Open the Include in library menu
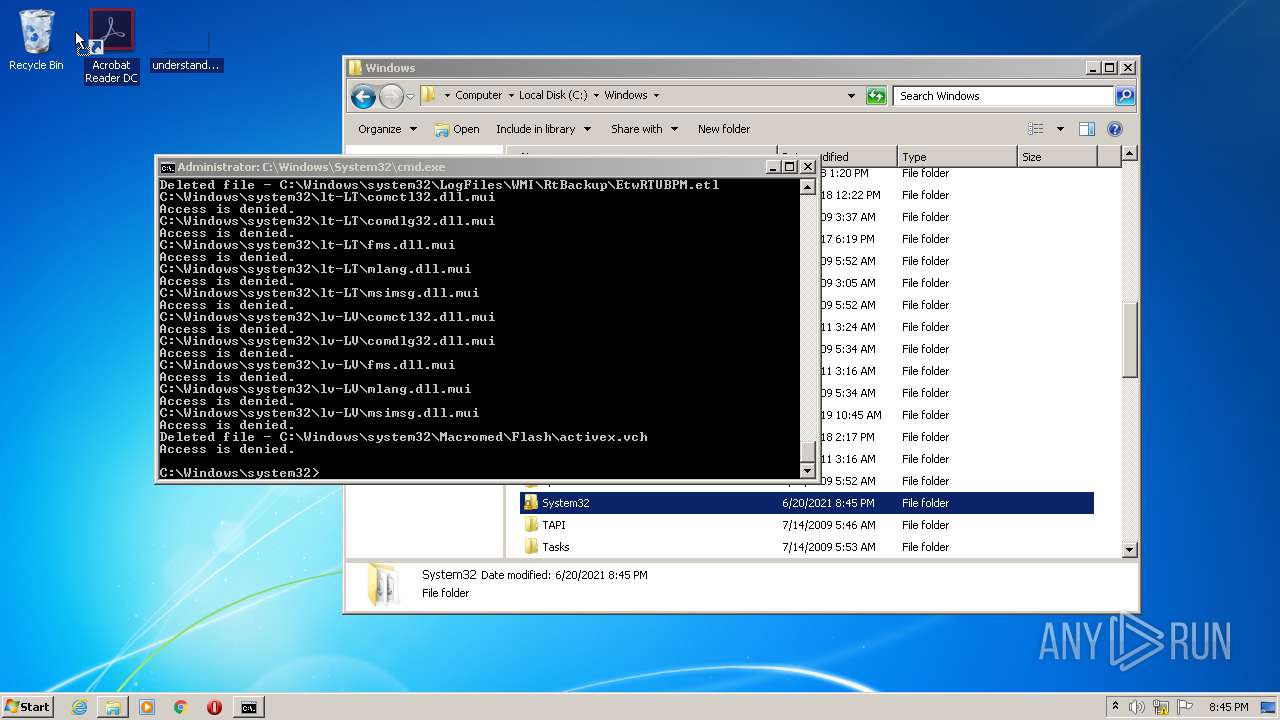This screenshot has width=1280, height=720. click(543, 129)
